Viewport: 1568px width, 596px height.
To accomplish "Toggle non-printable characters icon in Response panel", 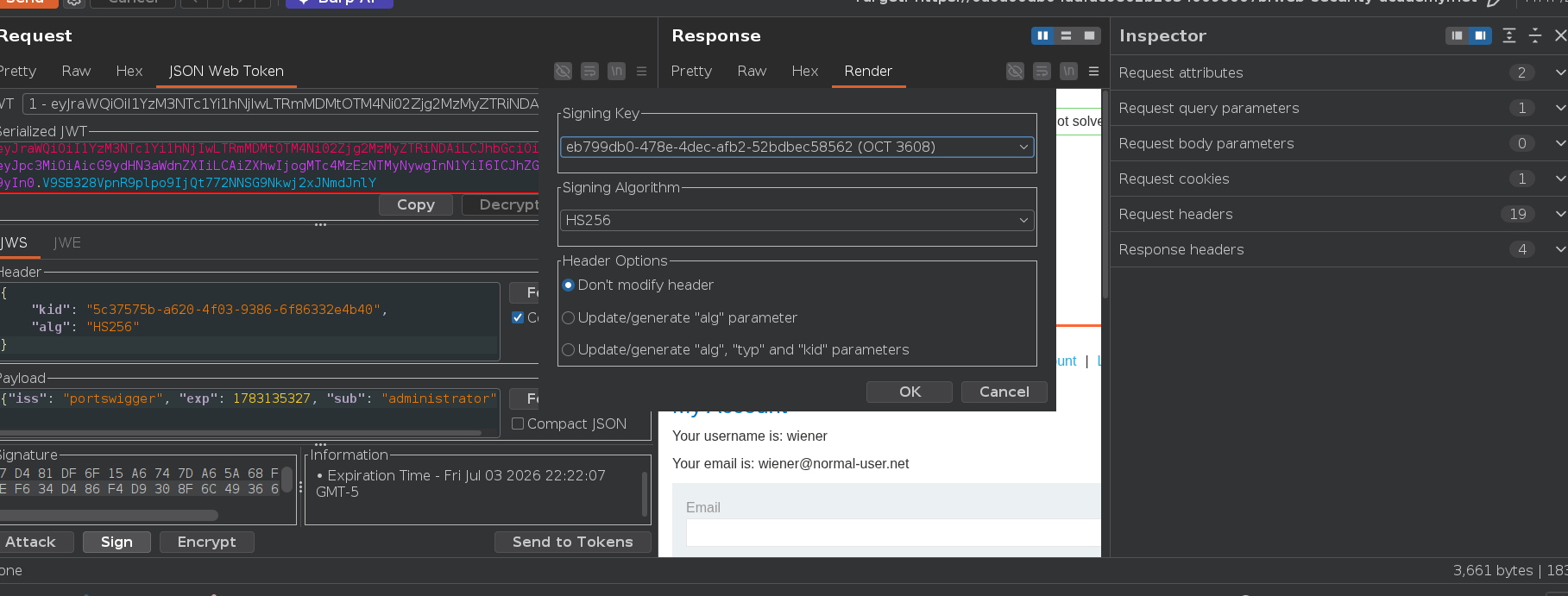I will [x=1016, y=72].
